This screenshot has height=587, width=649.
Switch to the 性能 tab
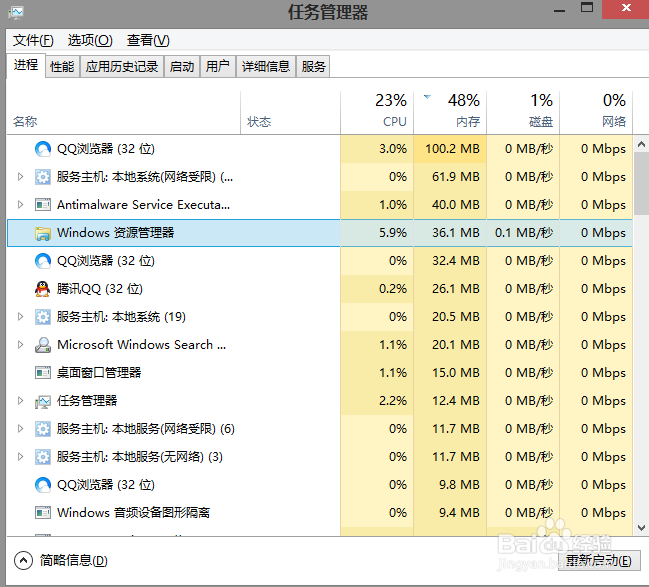pyautogui.click(x=62, y=67)
